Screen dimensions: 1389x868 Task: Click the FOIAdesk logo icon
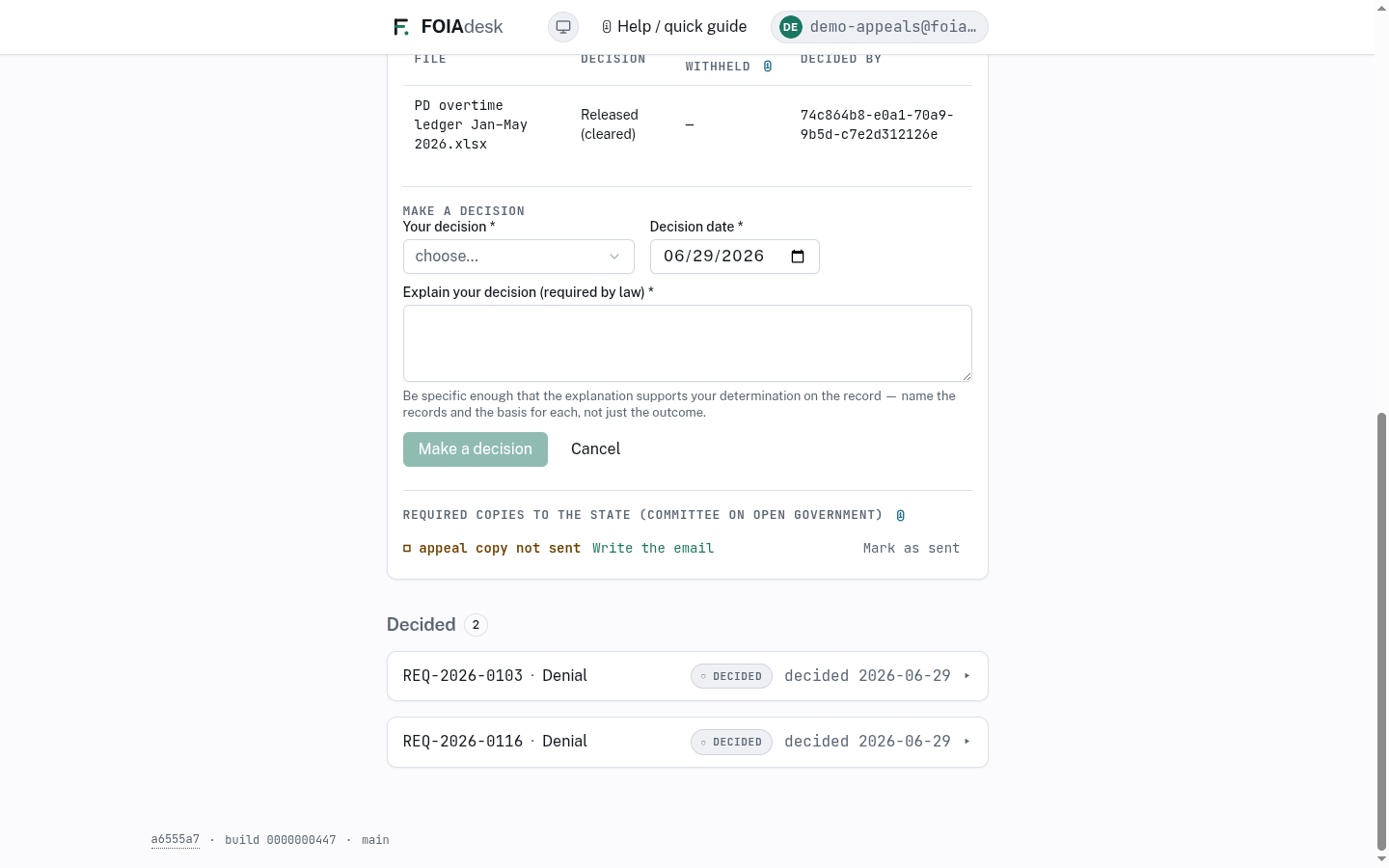(401, 27)
